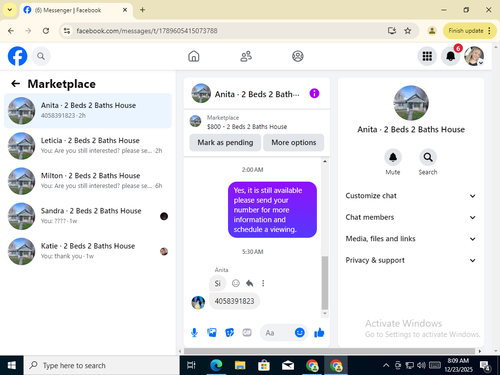The height and width of the screenshot is (375, 500).
Task: Go back from Marketplace chats list
Action: pos(16,84)
